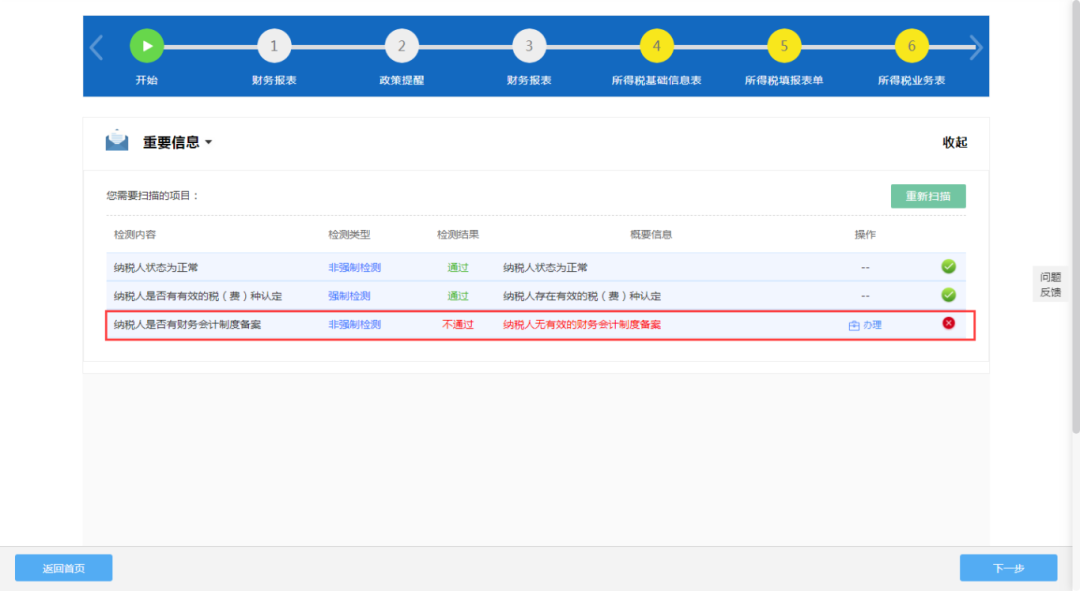Click the green 开始 play icon
The image size is (1080, 591).
(147, 46)
